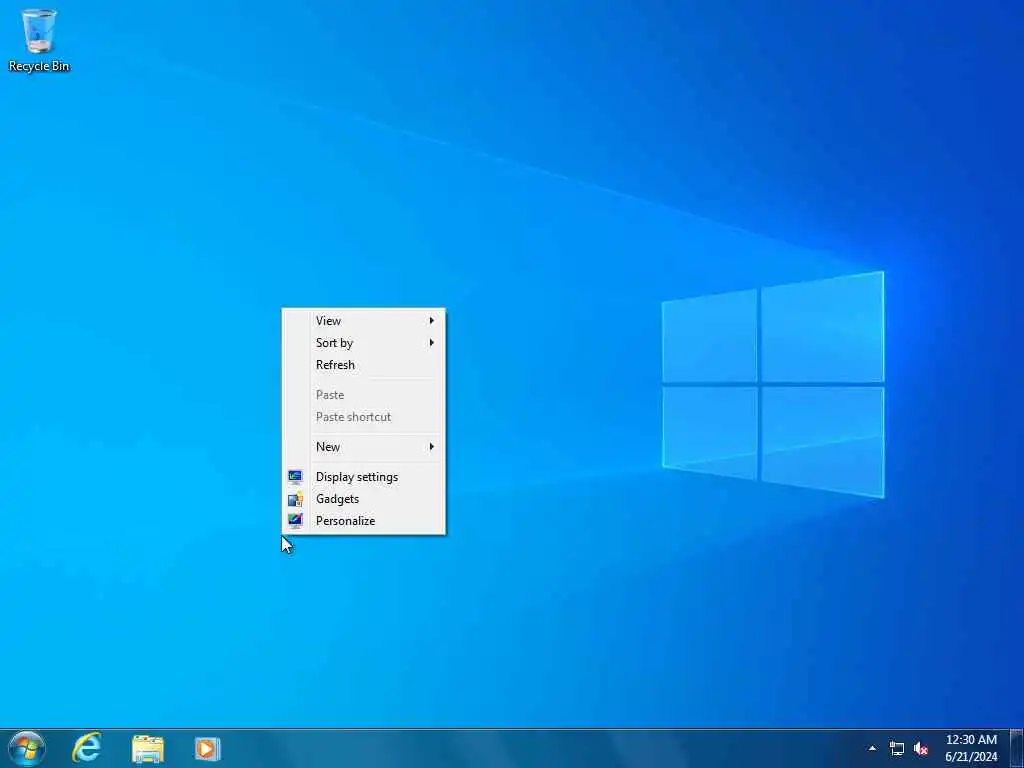This screenshot has width=1024, height=768.
Task: Open Windows Explorer folder in the taskbar
Action: coord(148,749)
